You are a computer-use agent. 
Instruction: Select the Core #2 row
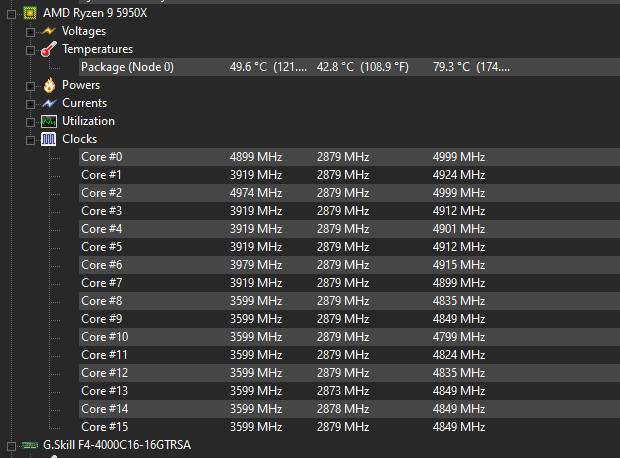[350, 193]
